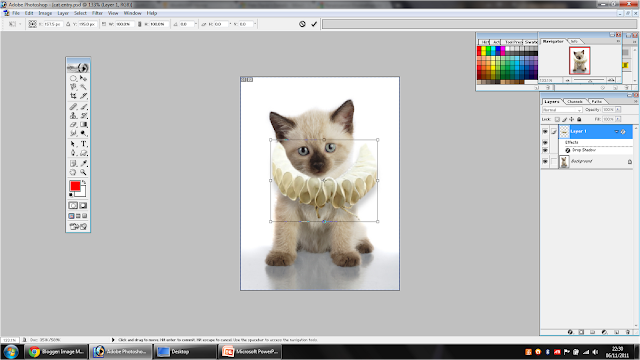Select the Dodge tool in toolbox
The height and width of the screenshot is (360, 640).
pos(83,133)
